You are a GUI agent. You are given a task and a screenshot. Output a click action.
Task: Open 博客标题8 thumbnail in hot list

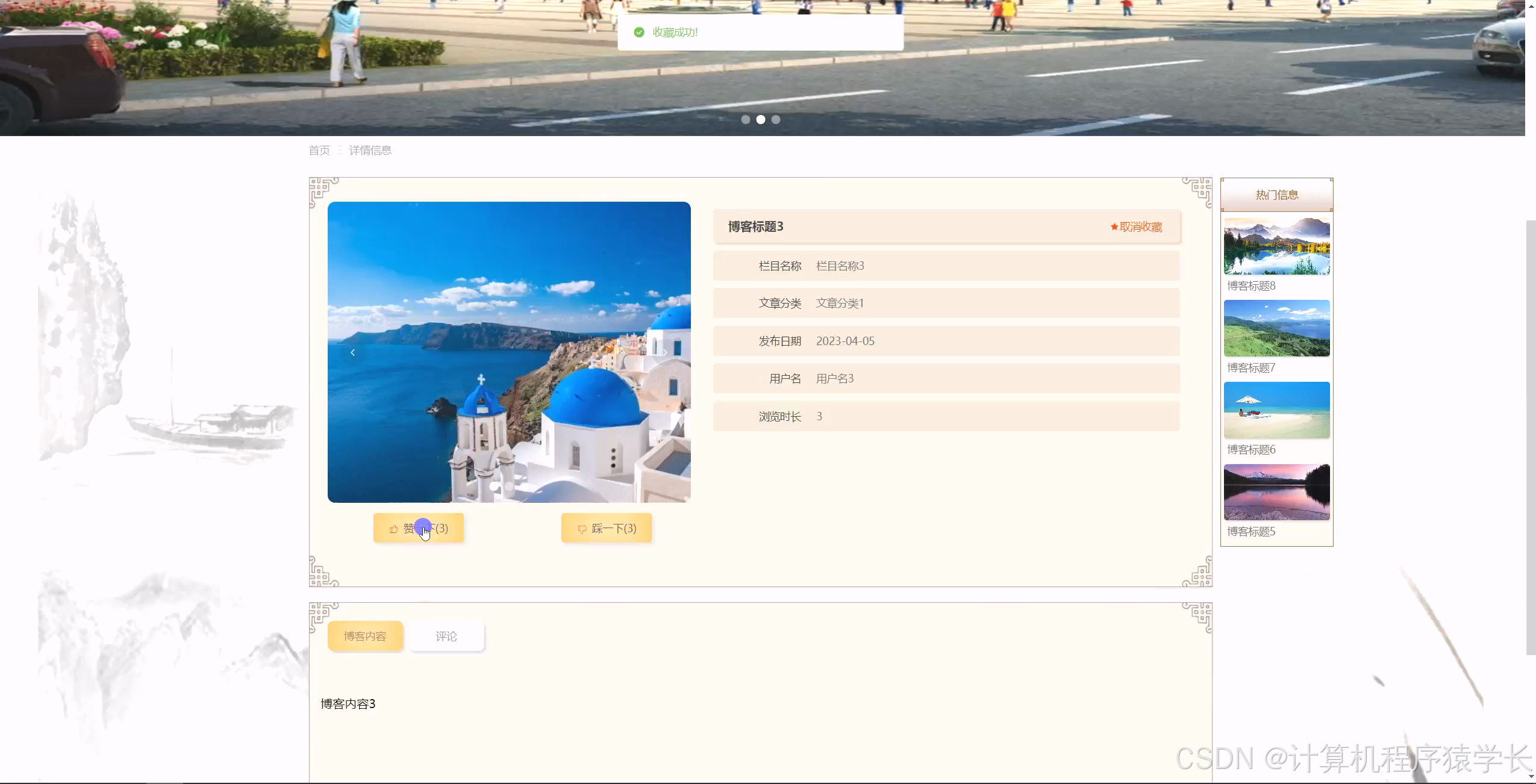click(x=1276, y=246)
